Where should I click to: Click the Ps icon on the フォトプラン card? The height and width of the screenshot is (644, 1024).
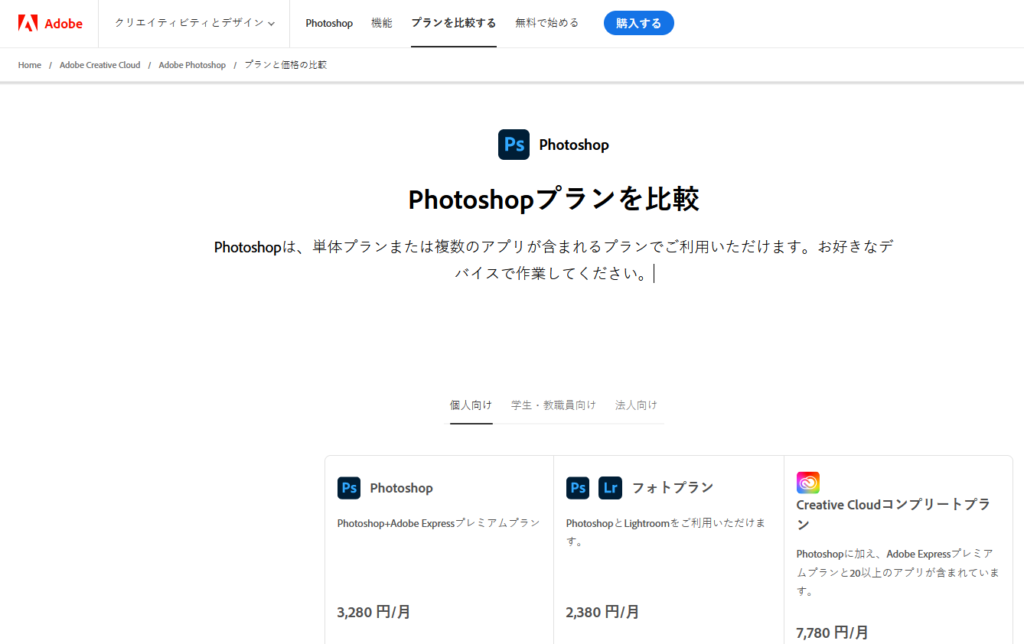pyautogui.click(x=577, y=487)
